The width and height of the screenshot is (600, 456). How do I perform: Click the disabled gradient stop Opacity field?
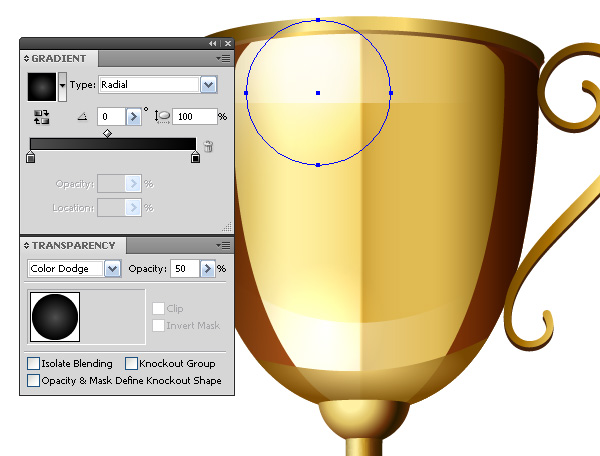(x=111, y=184)
